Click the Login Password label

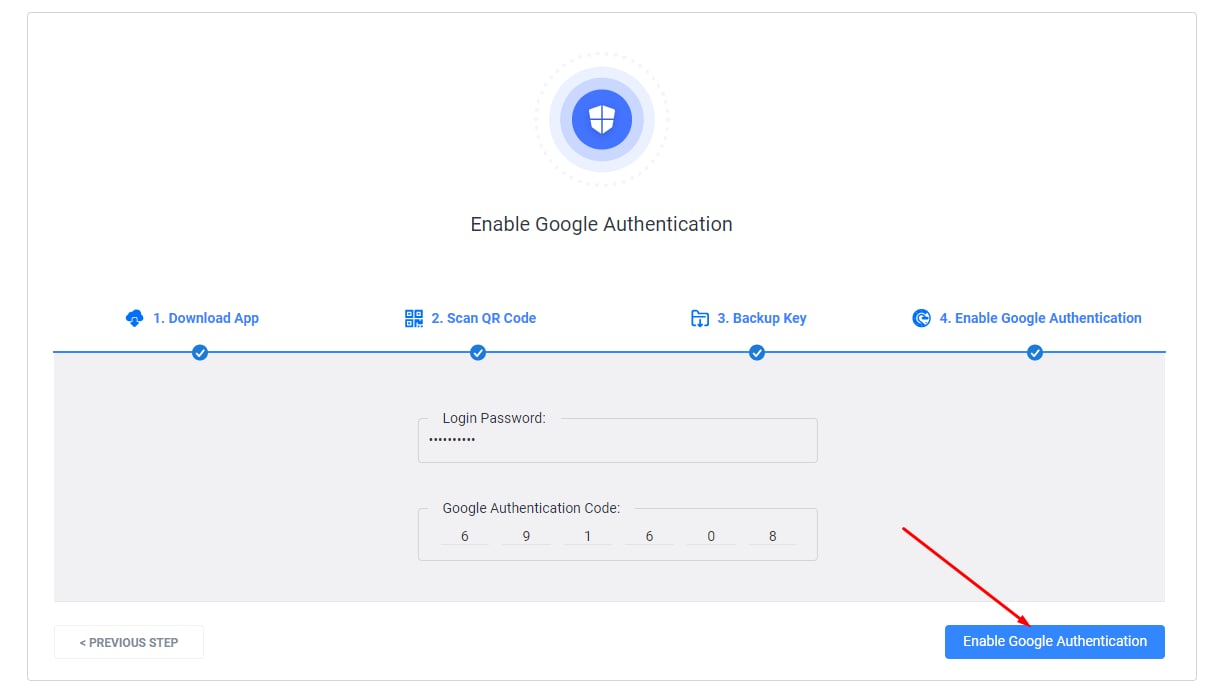(x=494, y=418)
